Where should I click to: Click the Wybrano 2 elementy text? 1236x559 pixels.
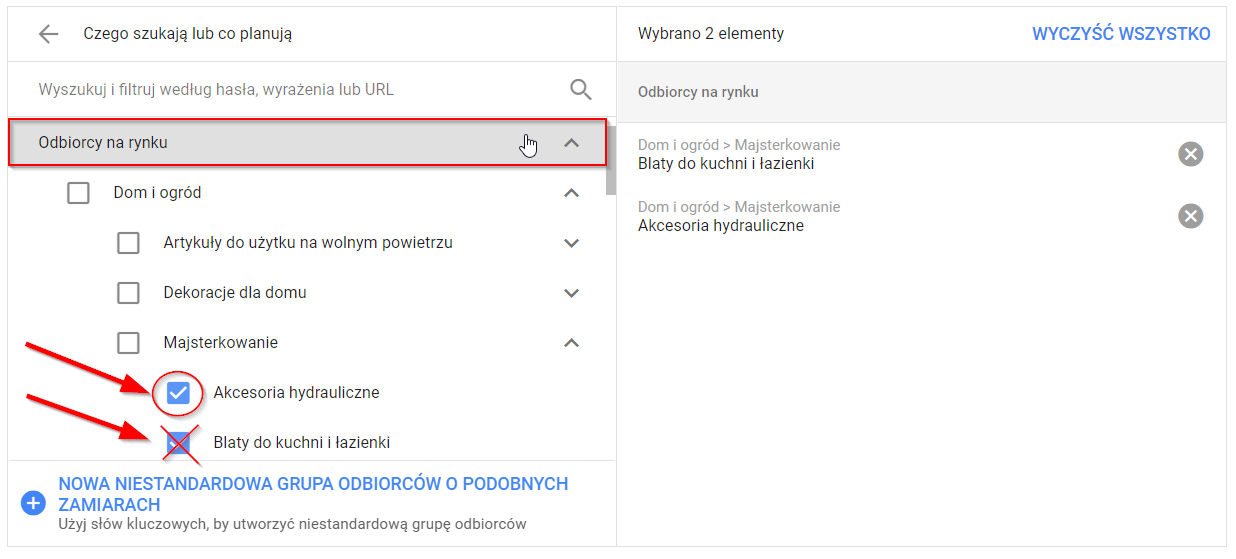[x=711, y=34]
